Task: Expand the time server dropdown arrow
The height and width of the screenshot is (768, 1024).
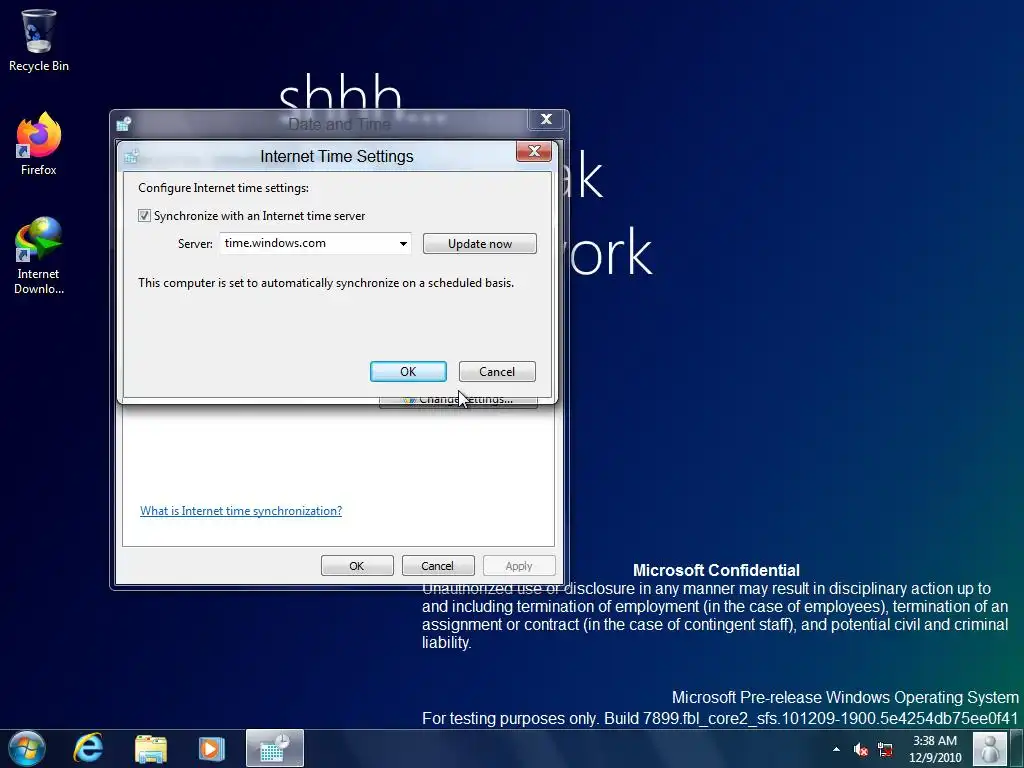Action: click(404, 244)
